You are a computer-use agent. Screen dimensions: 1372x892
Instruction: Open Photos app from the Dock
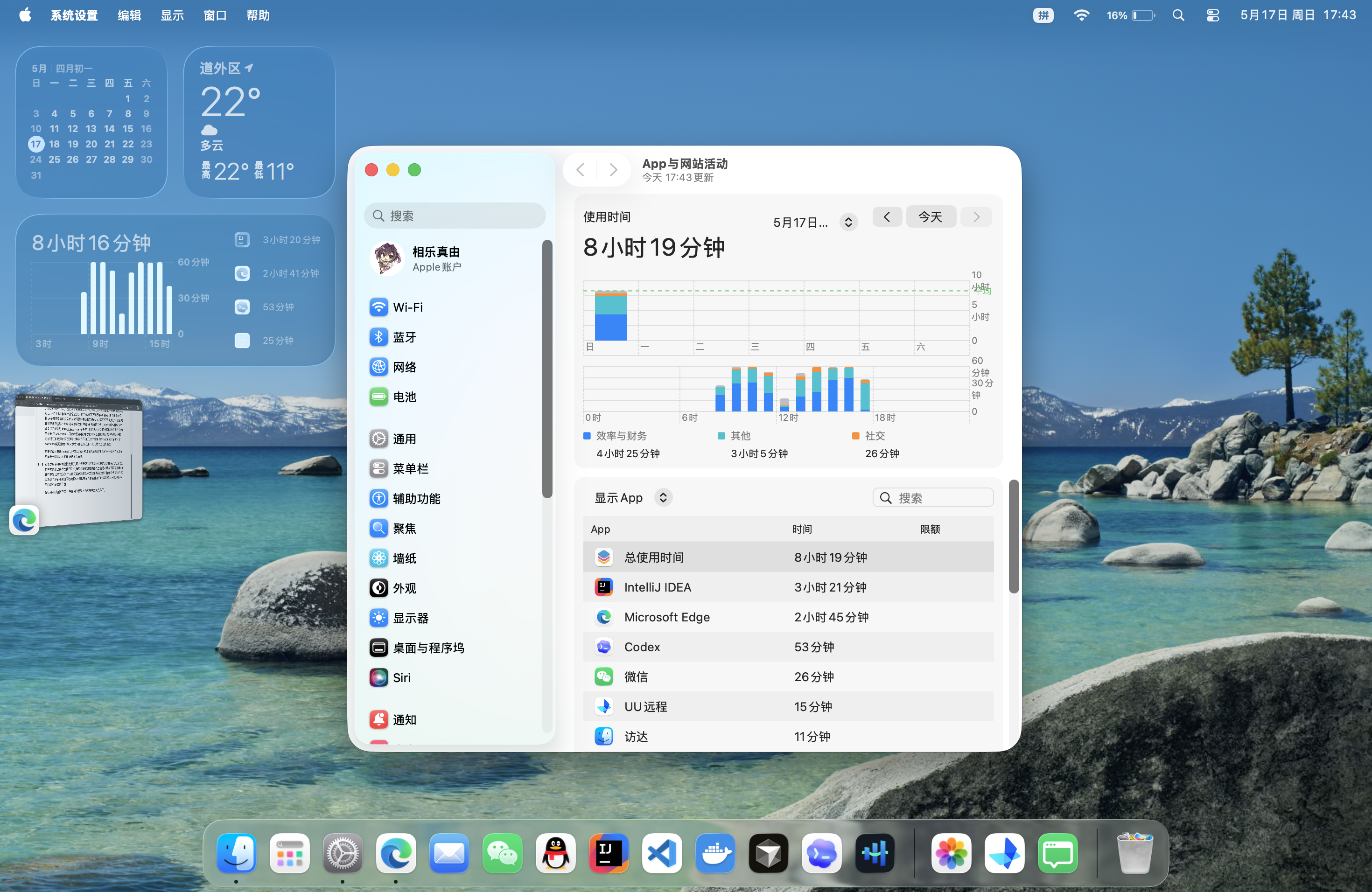[951, 853]
